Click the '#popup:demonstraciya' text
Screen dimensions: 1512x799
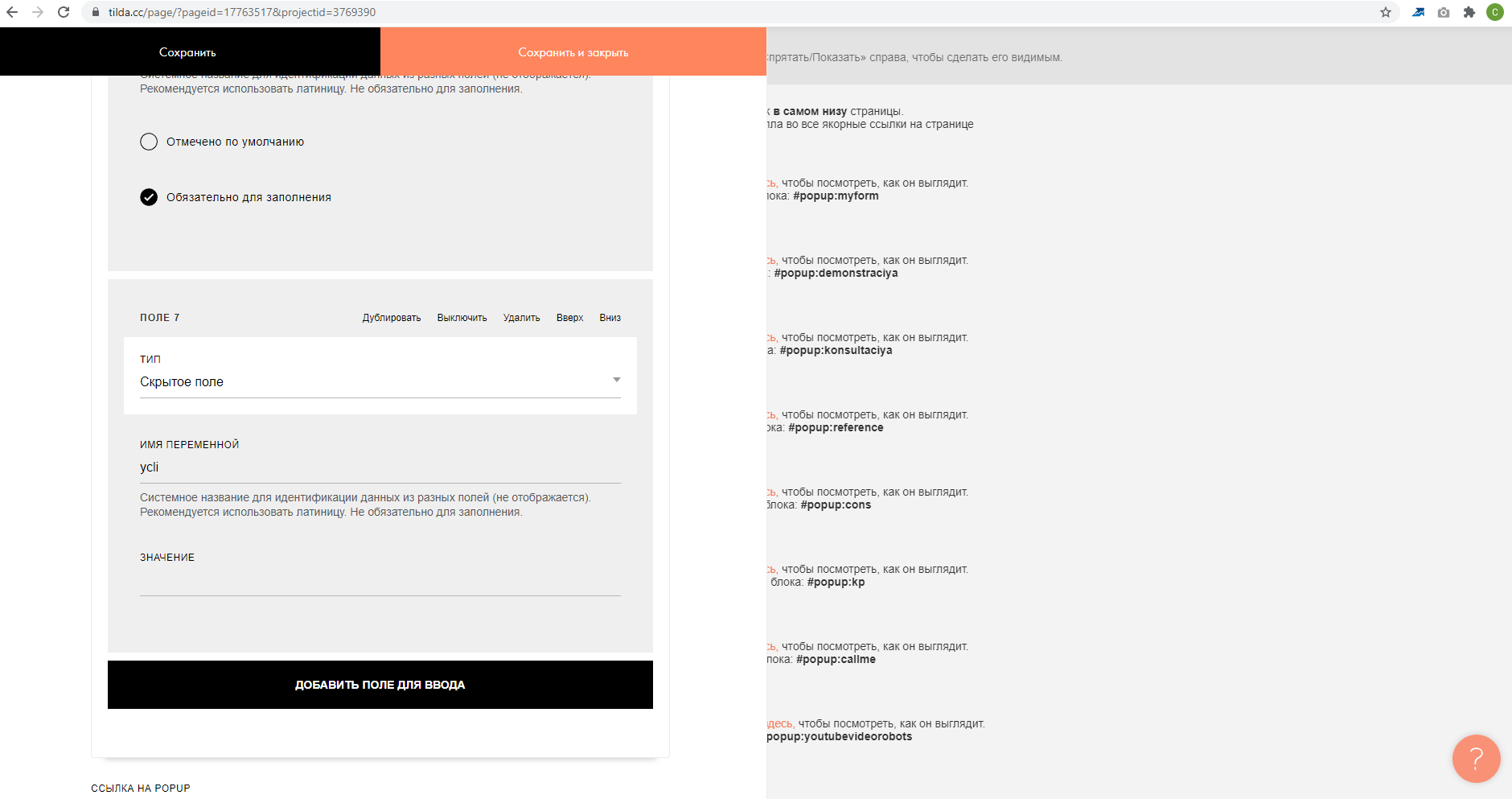coord(836,273)
